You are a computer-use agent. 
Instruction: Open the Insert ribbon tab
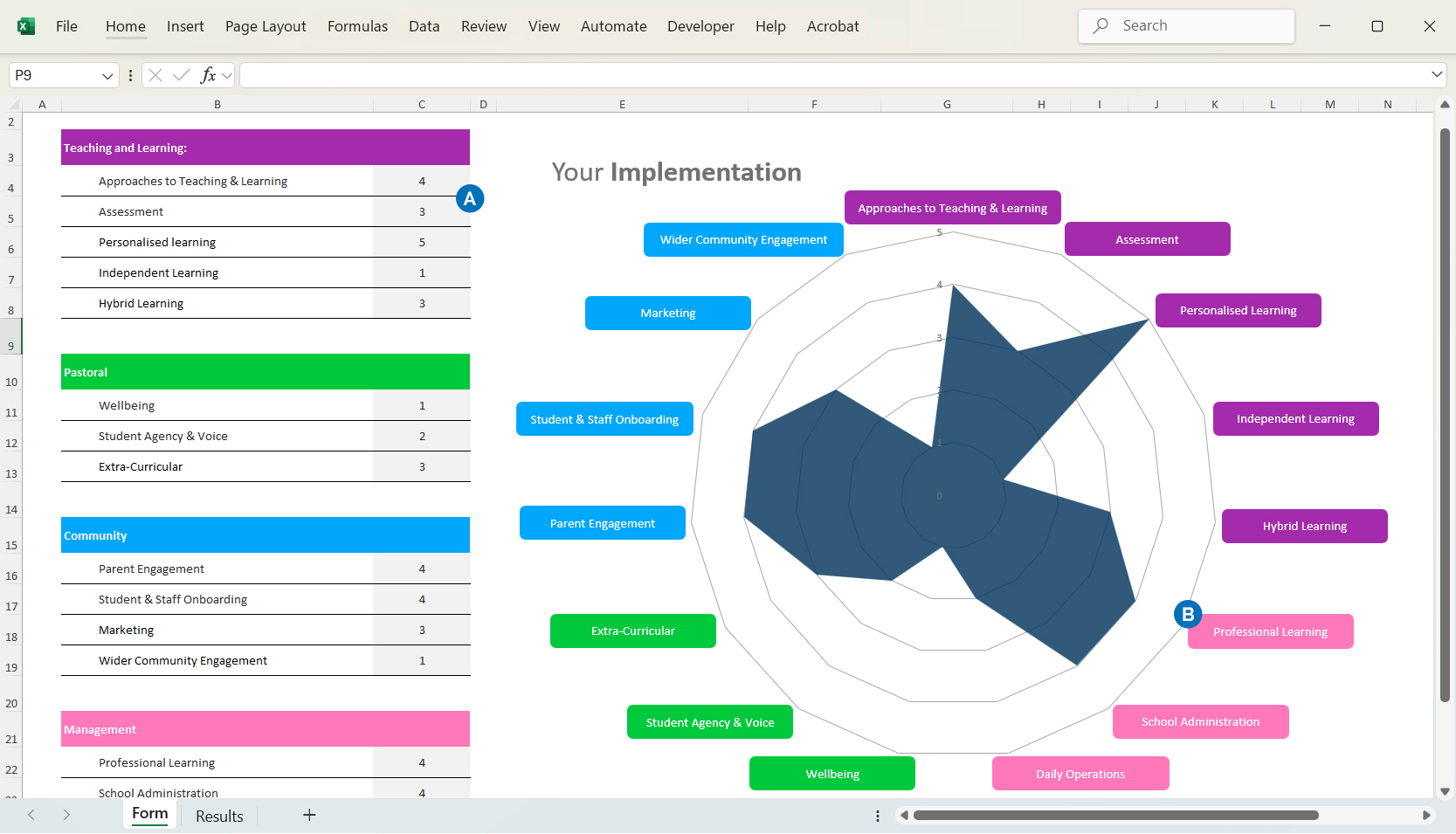[185, 26]
